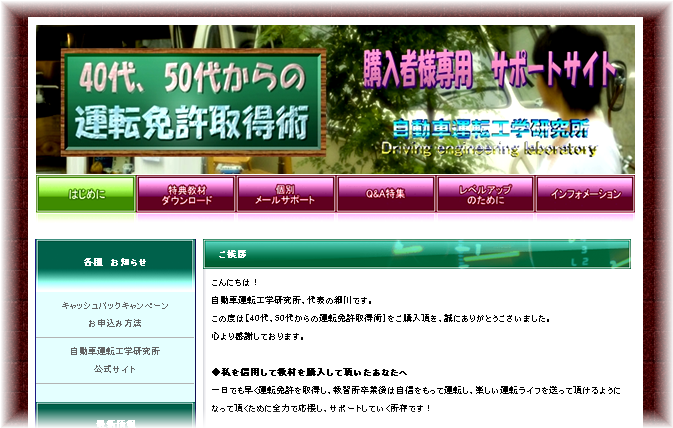Click the ご挨拶 section heading bar
Screen dimensions: 673x428
point(417,254)
